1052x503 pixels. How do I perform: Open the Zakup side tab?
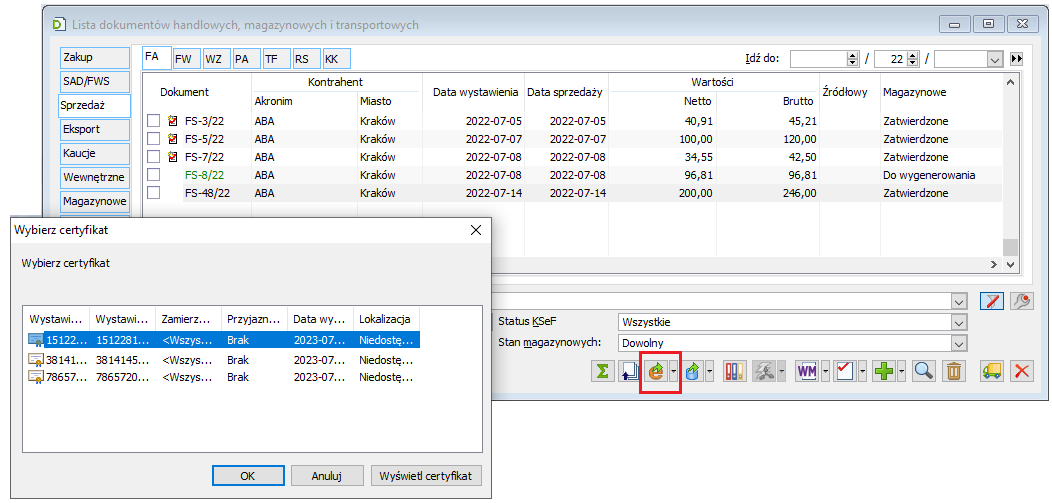point(94,58)
